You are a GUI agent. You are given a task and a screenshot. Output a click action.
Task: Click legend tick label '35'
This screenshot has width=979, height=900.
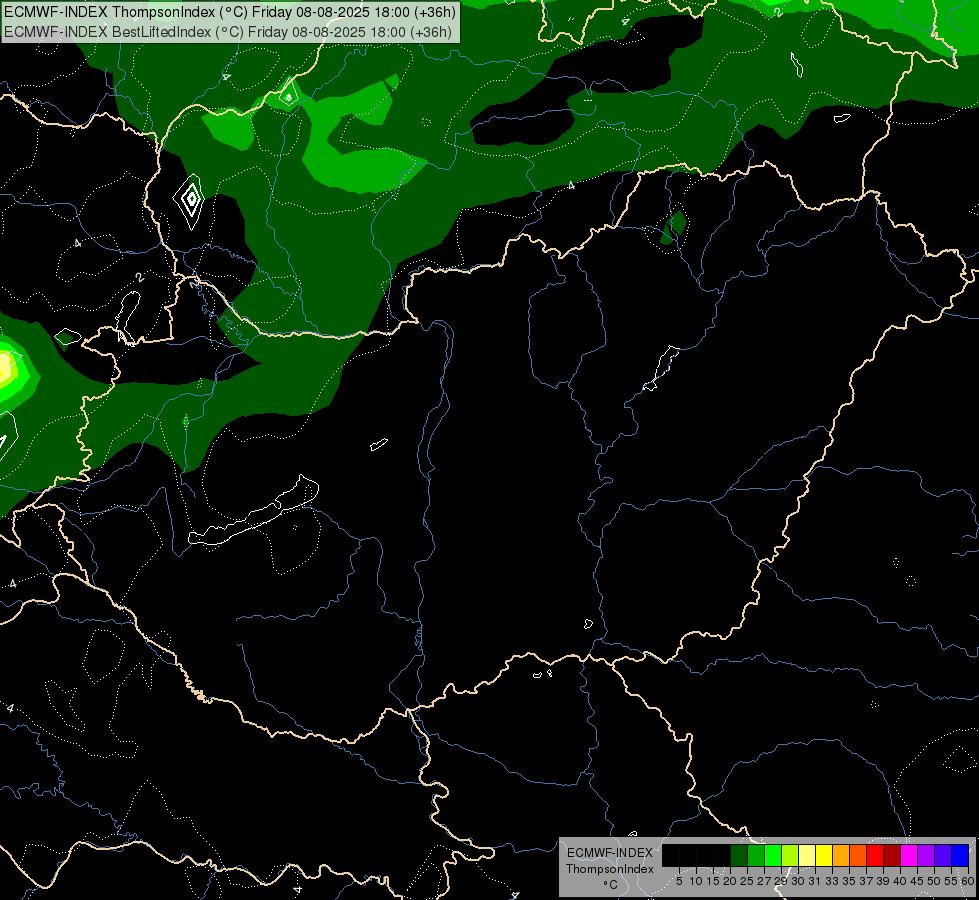[849, 881]
